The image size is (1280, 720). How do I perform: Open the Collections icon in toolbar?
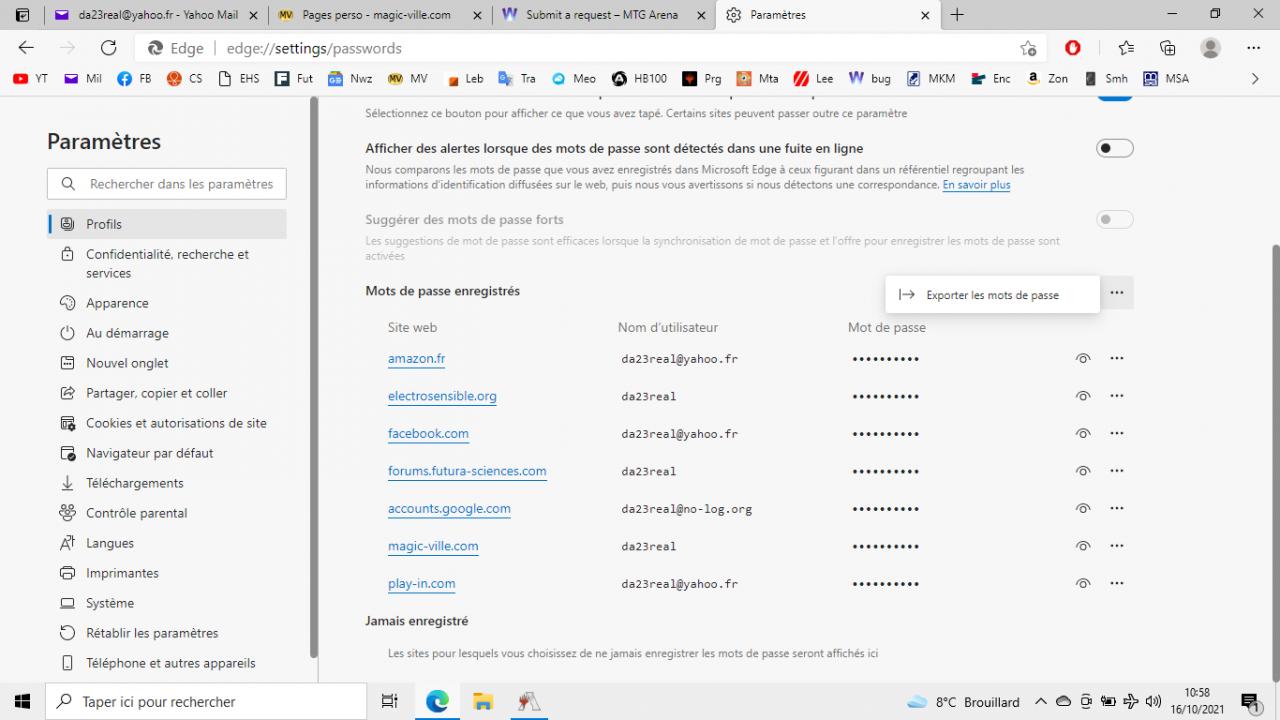[1167, 48]
